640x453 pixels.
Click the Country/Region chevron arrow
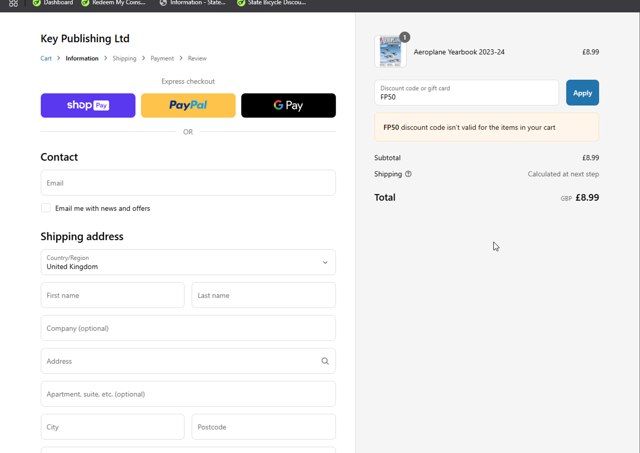point(325,262)
